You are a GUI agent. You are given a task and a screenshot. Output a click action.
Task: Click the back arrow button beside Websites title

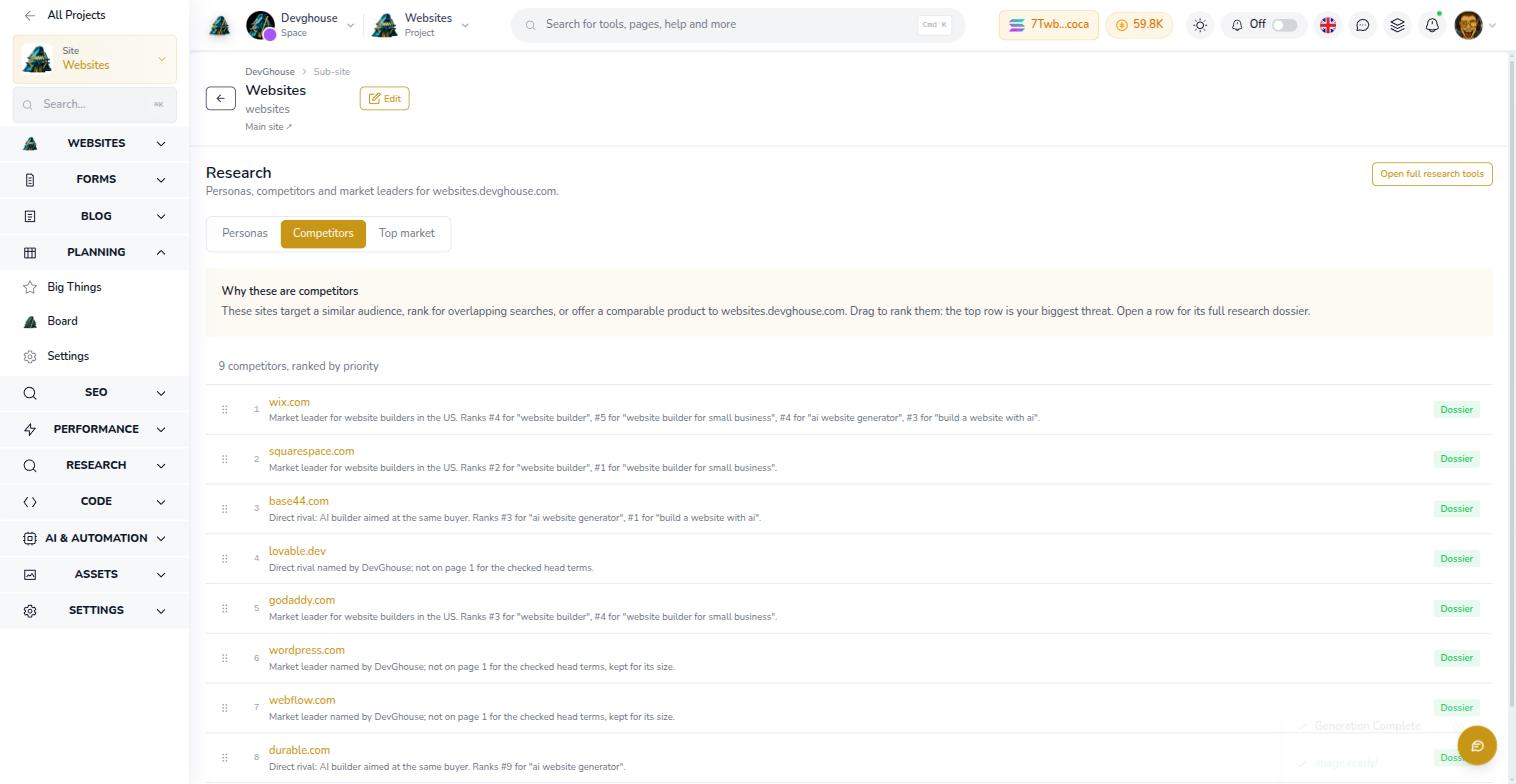click(x=221, y=98)
